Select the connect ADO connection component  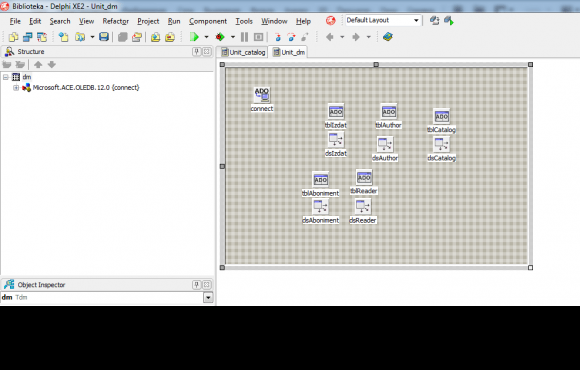(262, 95)
